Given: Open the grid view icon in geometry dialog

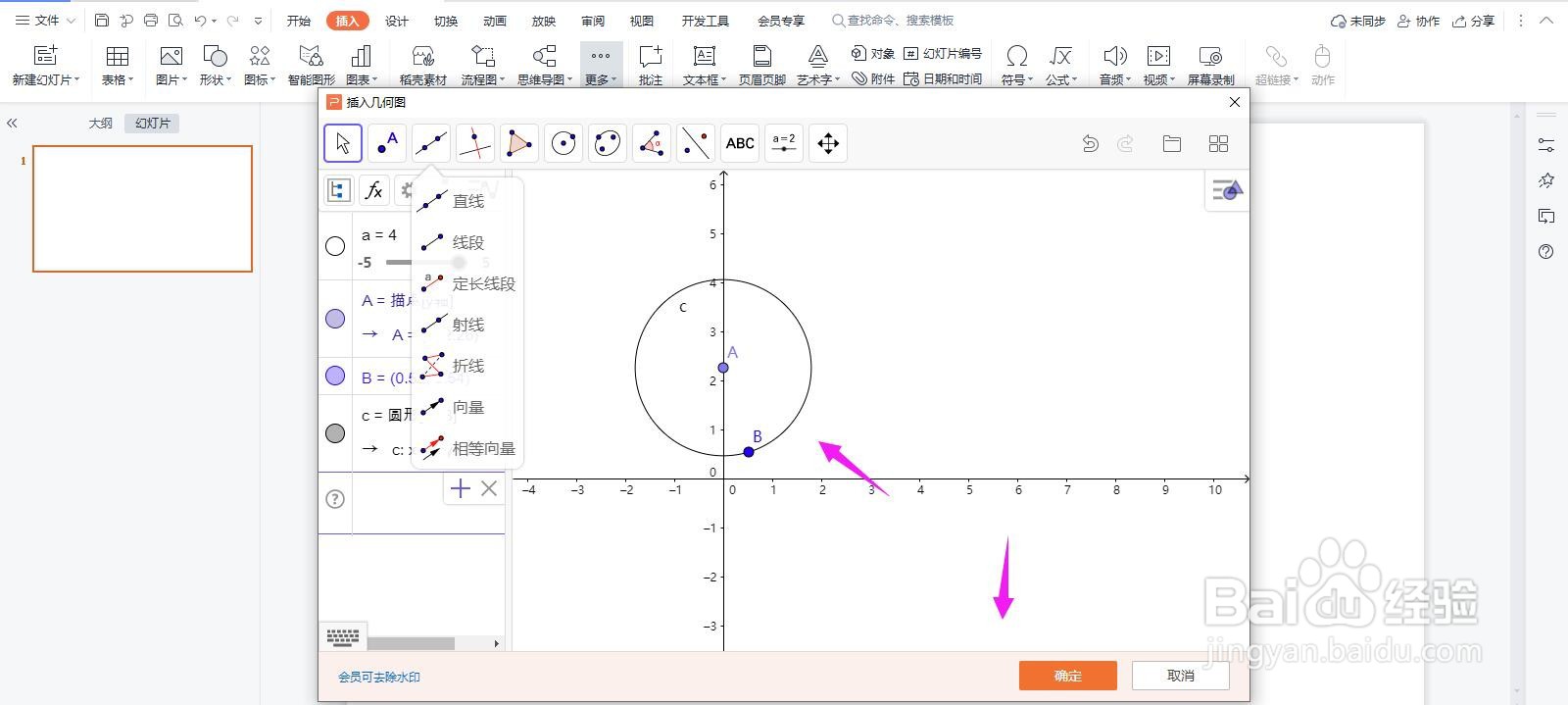Looking at the screenshot, I should click(x=1218, y=144).
